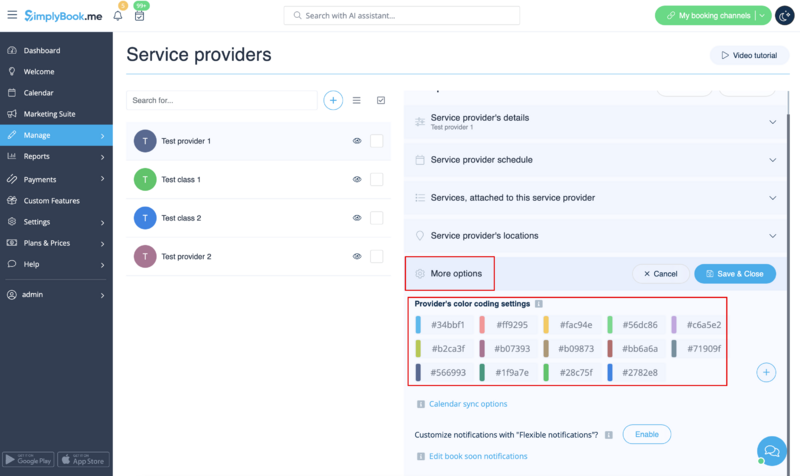Click the Cancel button

(661, 274)
